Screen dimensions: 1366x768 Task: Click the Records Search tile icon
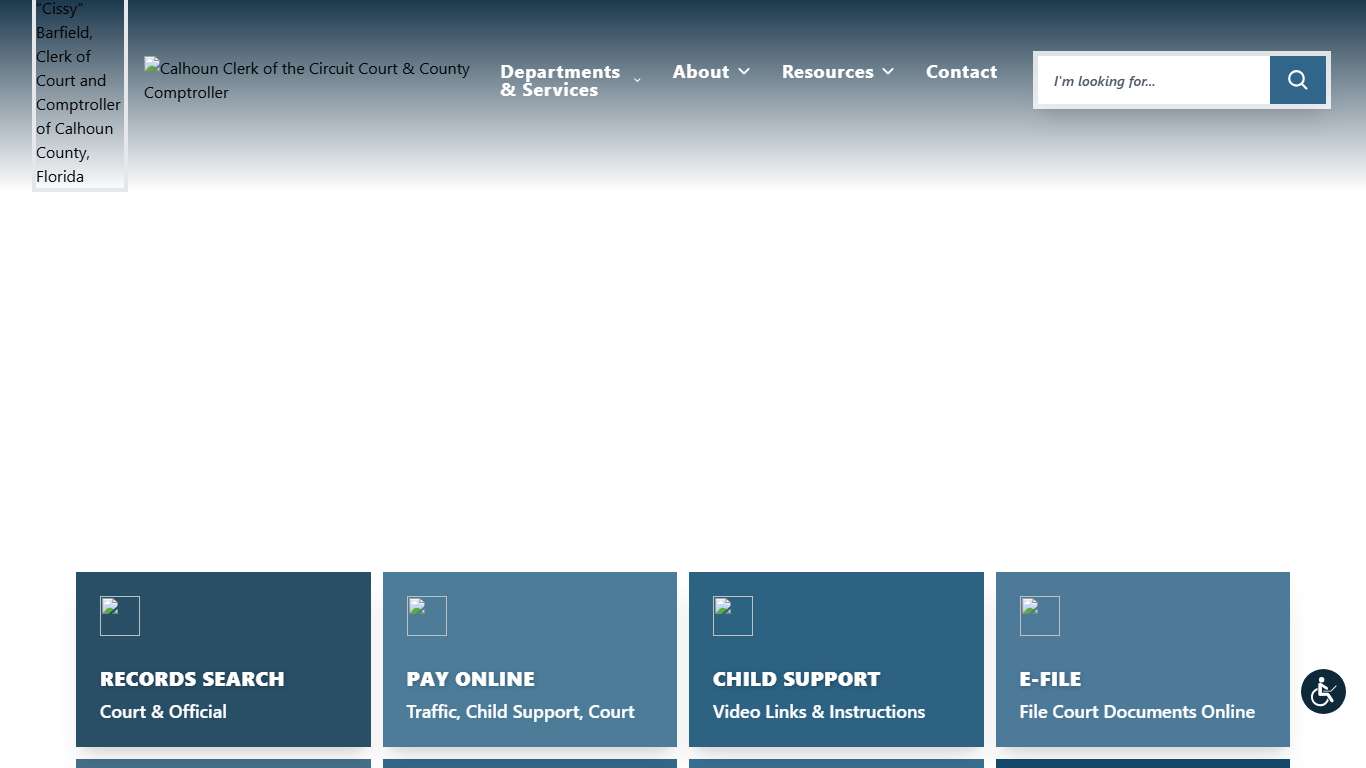(120, 616)
